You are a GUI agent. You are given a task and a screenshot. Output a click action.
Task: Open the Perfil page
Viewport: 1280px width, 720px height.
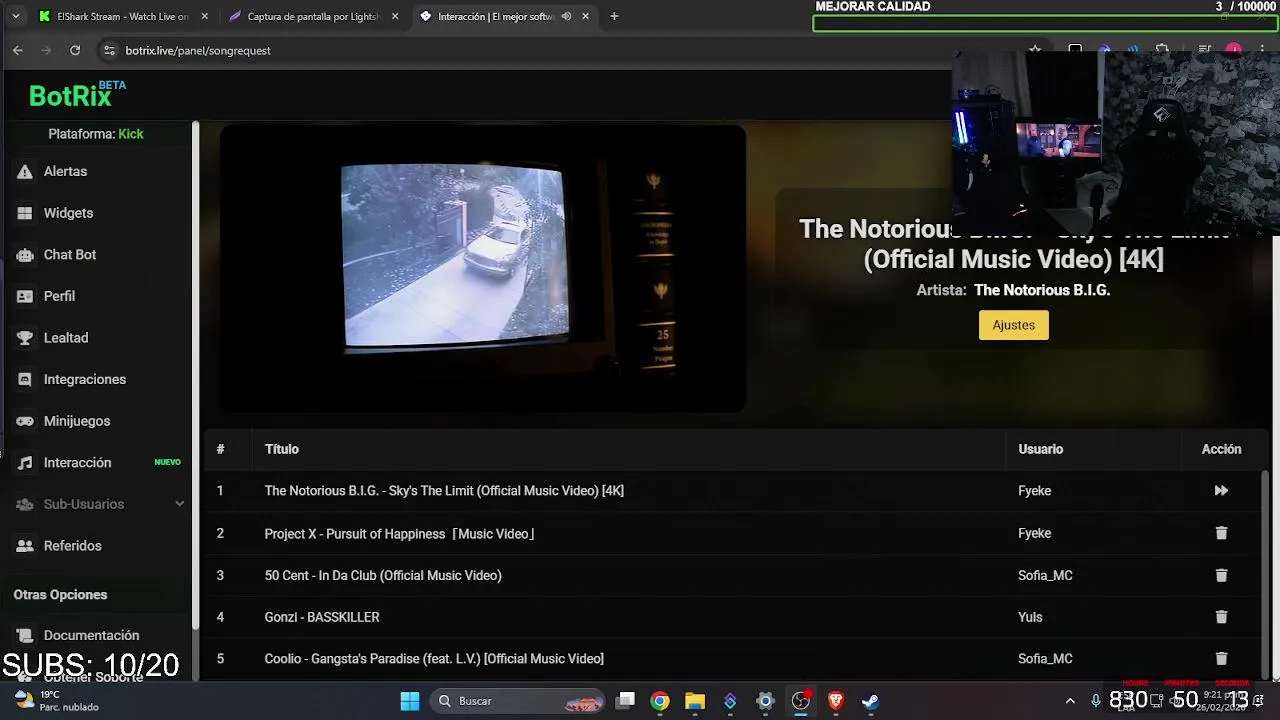click(x=59, y=296)
